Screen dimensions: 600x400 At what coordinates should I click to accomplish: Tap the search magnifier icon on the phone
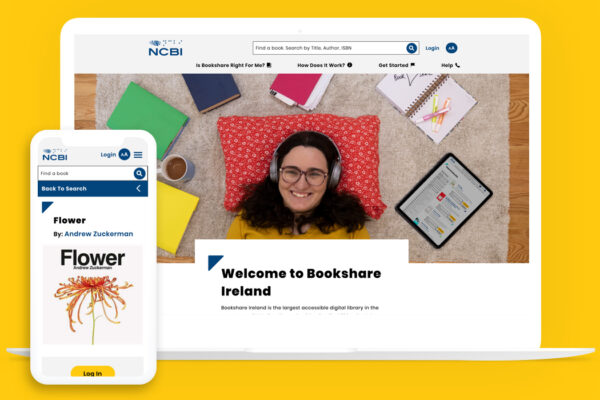point(139,173)
